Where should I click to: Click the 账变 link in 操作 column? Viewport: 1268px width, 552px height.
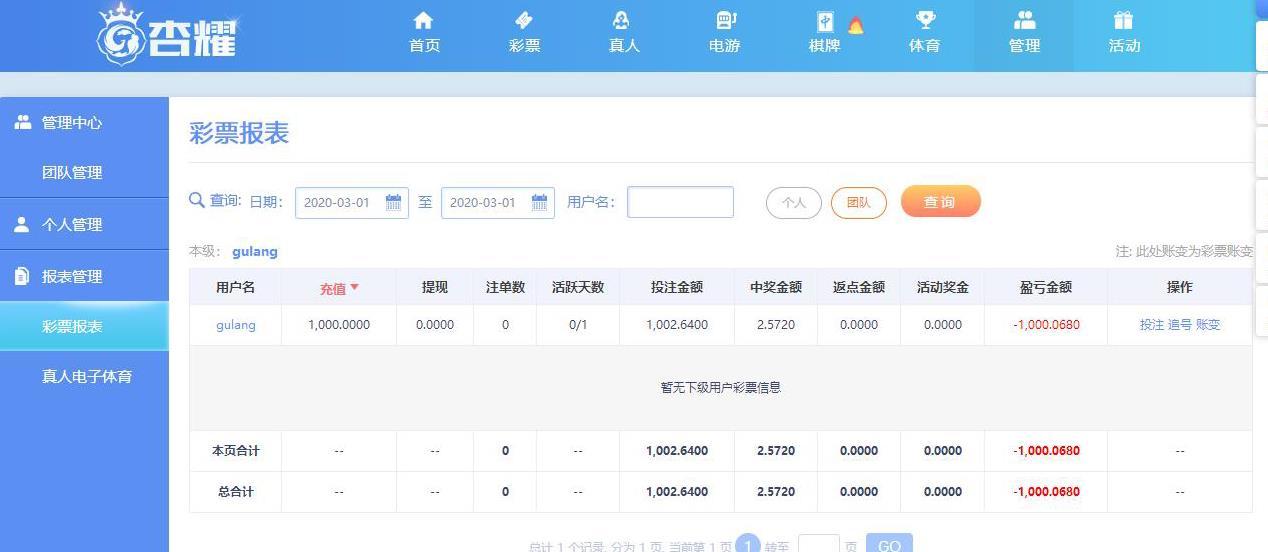click(1208, 325)
